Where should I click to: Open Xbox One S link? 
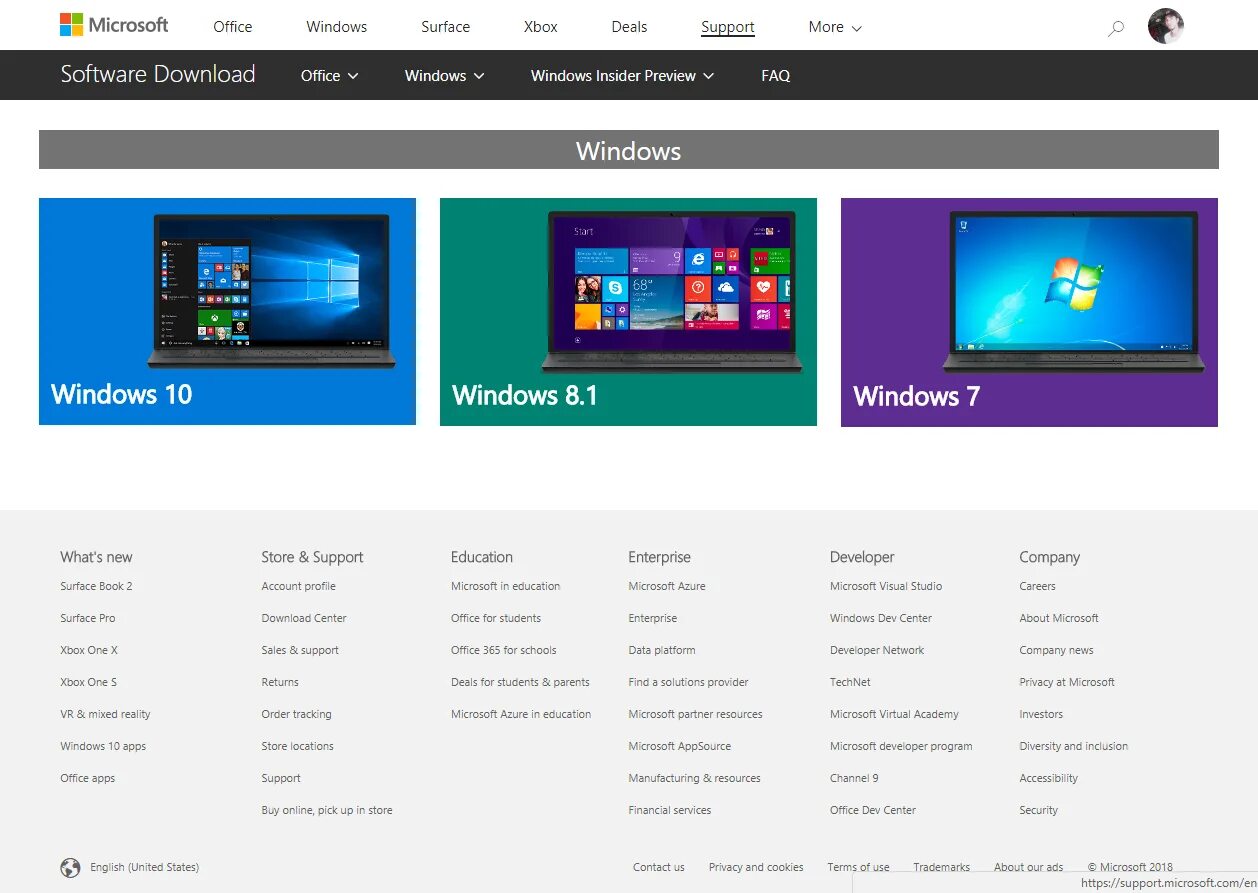pyautogui.click(x=88, y=682)
